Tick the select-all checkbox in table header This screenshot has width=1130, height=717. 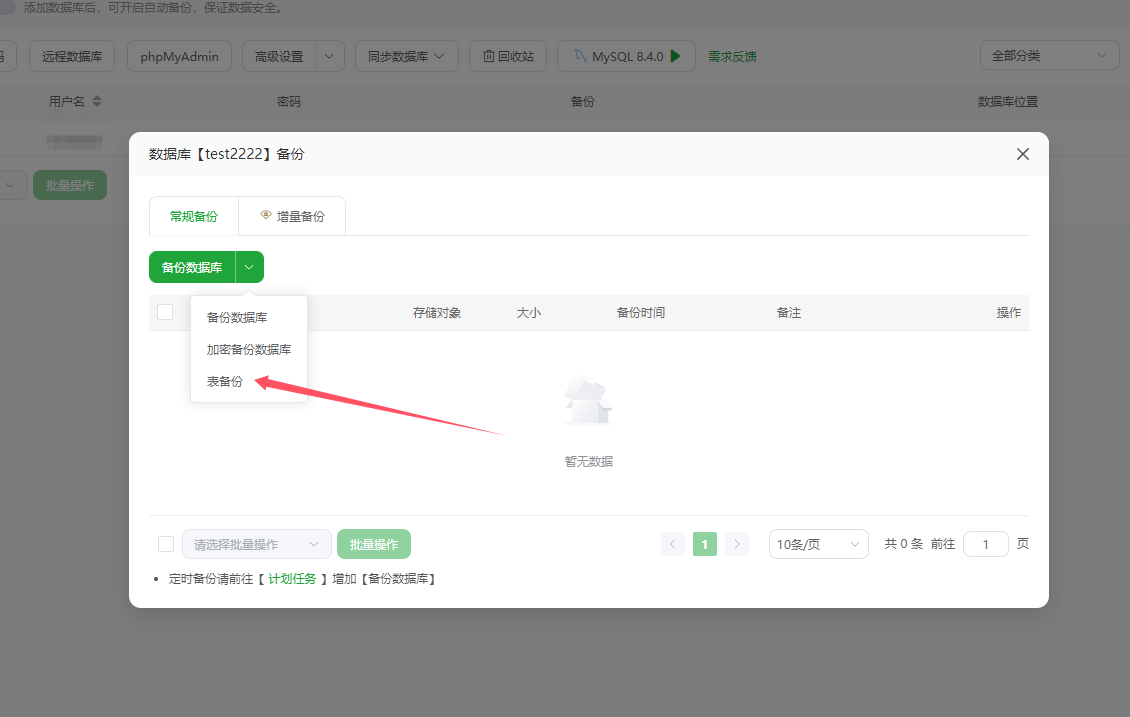coord(165,312)
